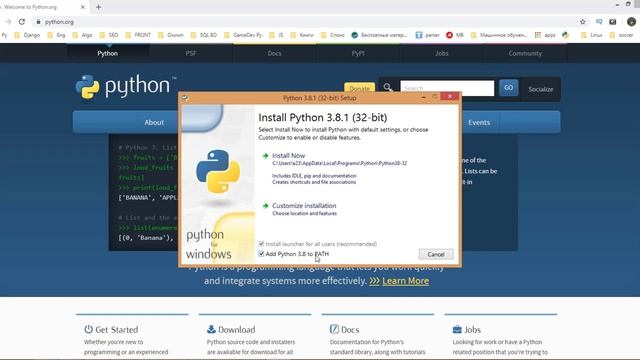Open the soccer bookmark folder

621,35
